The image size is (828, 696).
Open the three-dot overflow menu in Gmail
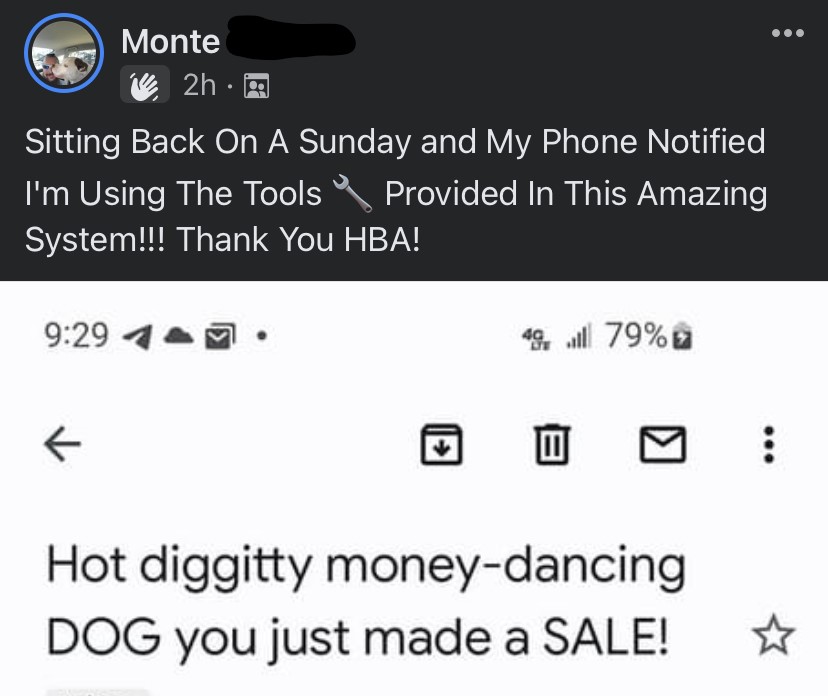tap(767, 445)
